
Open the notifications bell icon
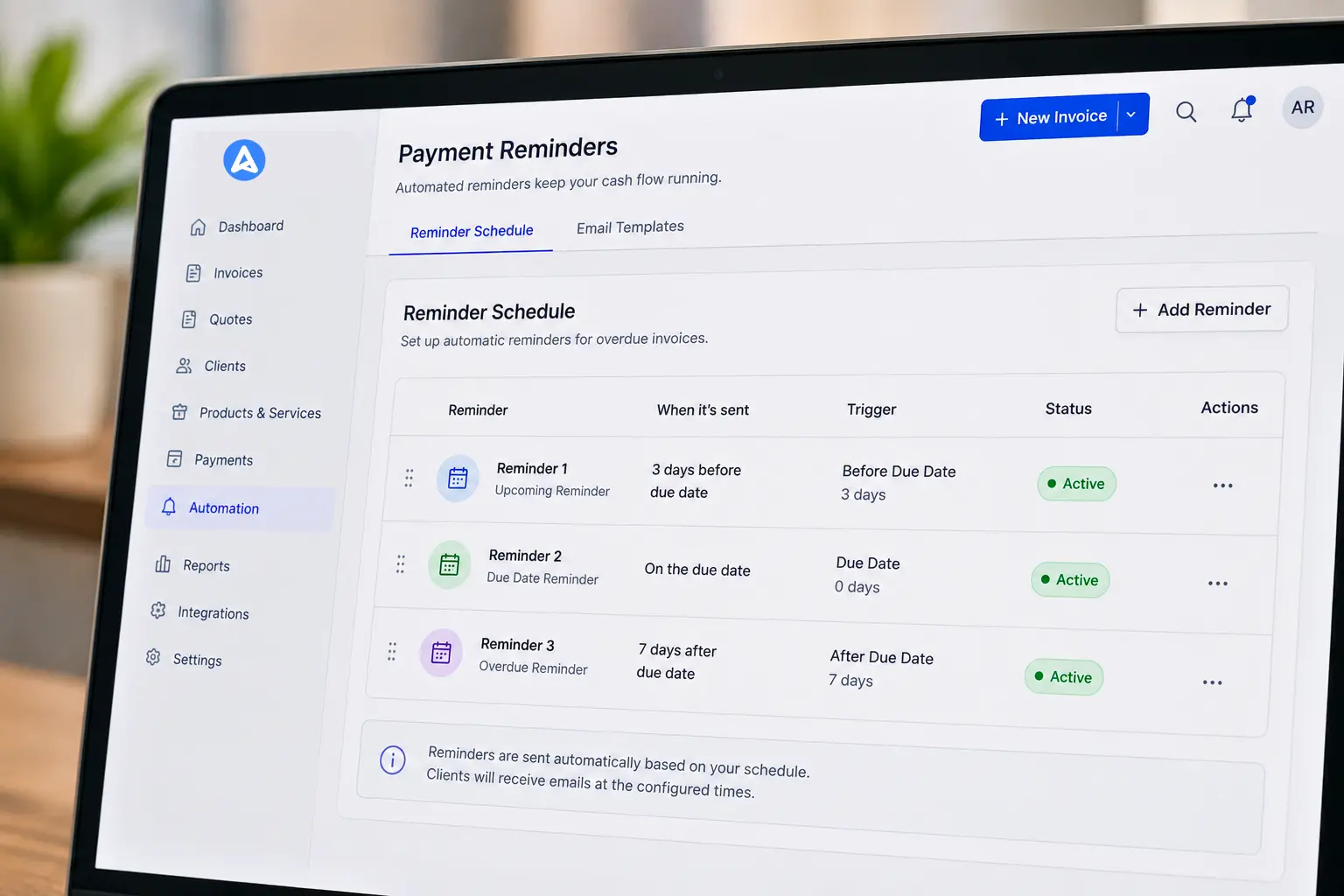(x=1242, y=108)
